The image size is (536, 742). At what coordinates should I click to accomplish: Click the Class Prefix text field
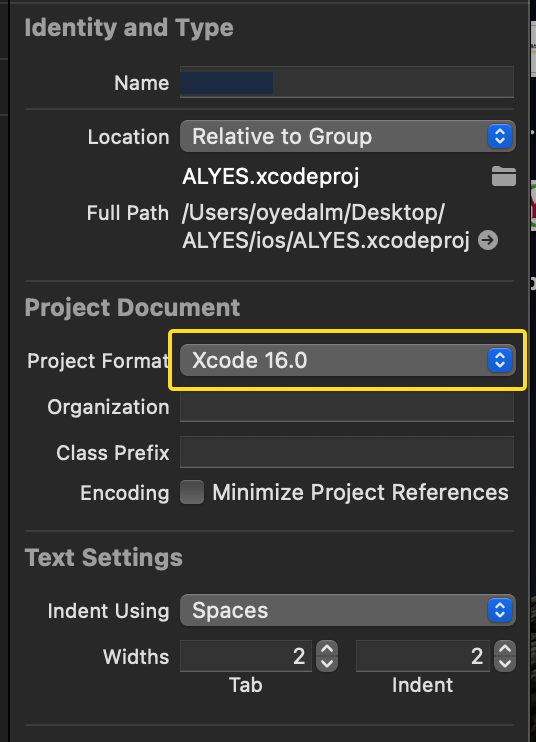pyautogui.click(x=347, y=452)
